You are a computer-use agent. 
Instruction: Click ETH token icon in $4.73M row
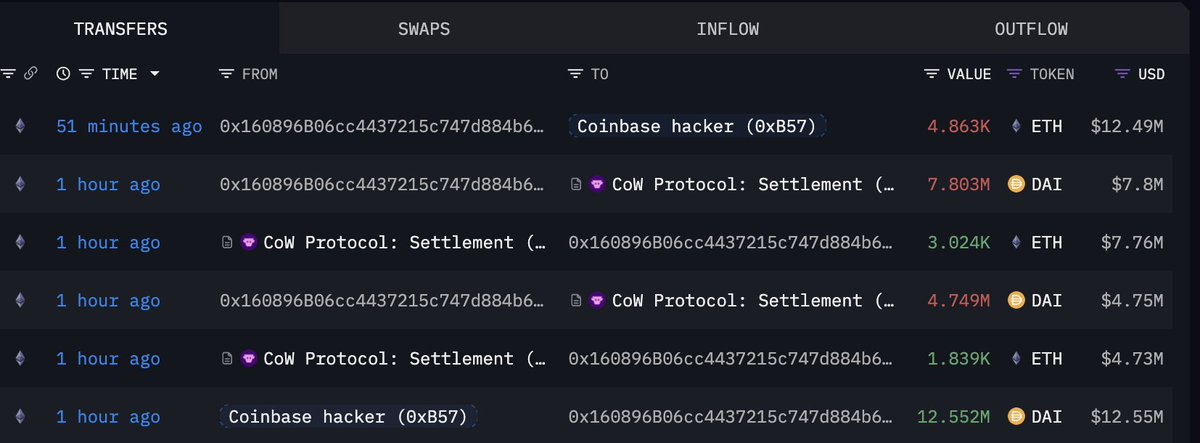1016,358
